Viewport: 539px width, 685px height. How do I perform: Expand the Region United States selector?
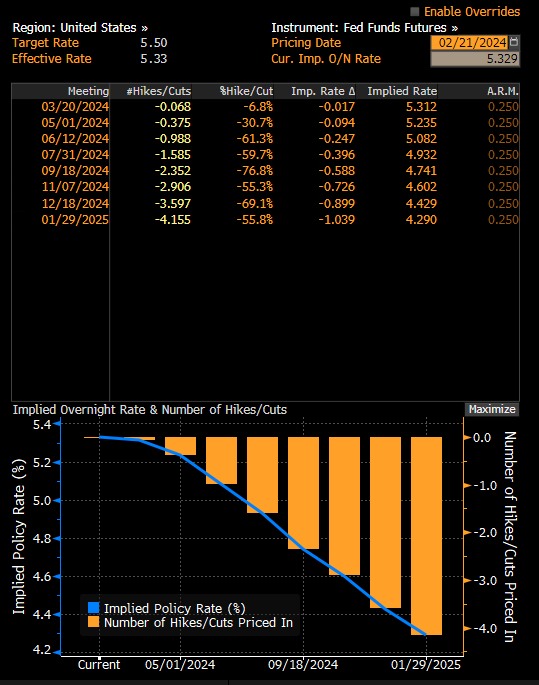coord(80,28)
